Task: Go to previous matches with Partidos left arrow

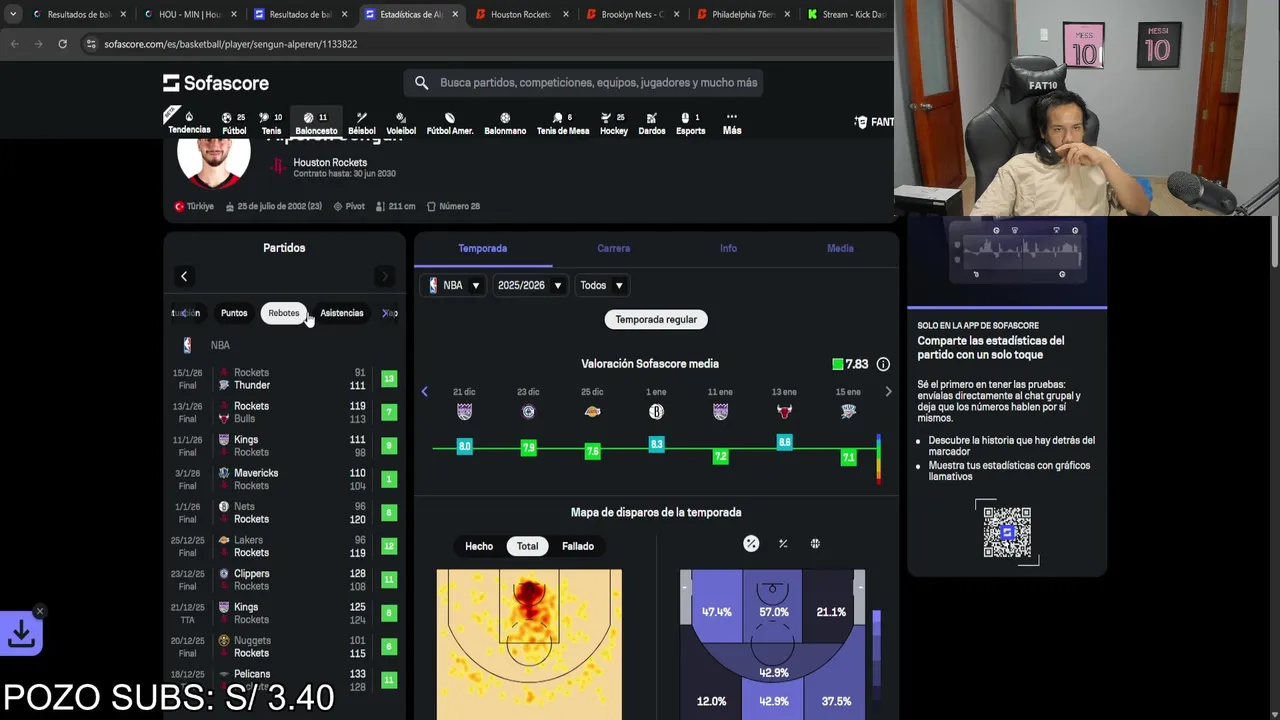Action: coord(184,276)
